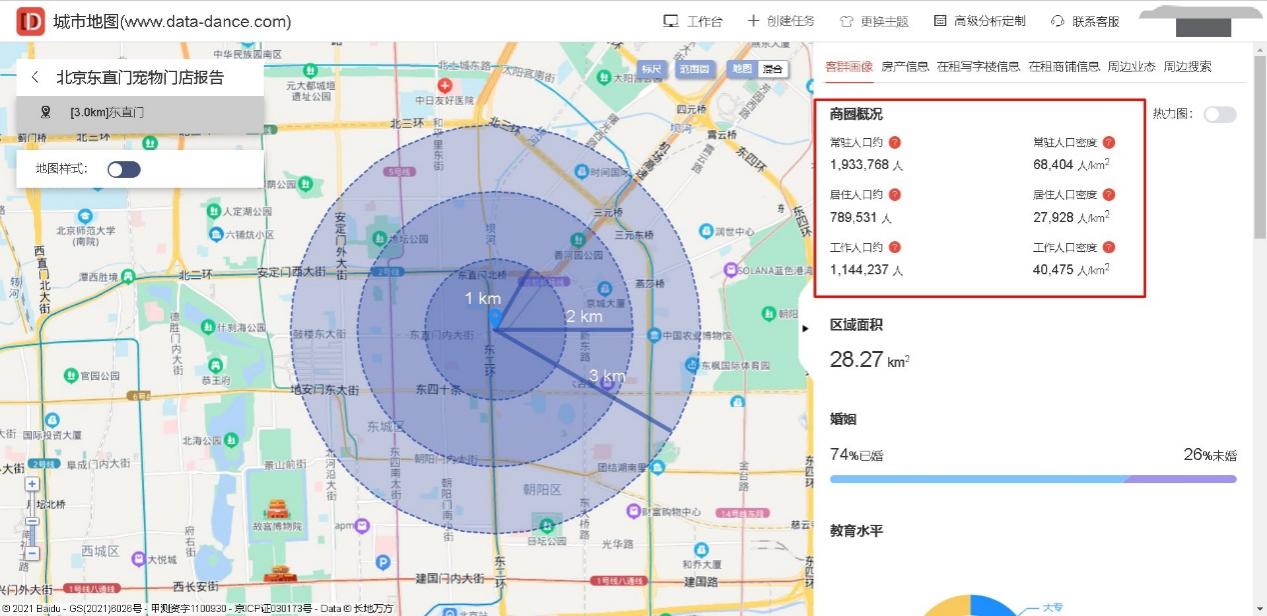Select the 标尺 ruler map tool
The height and width of the screenshot is (616, 1267).
coord(654,69)
